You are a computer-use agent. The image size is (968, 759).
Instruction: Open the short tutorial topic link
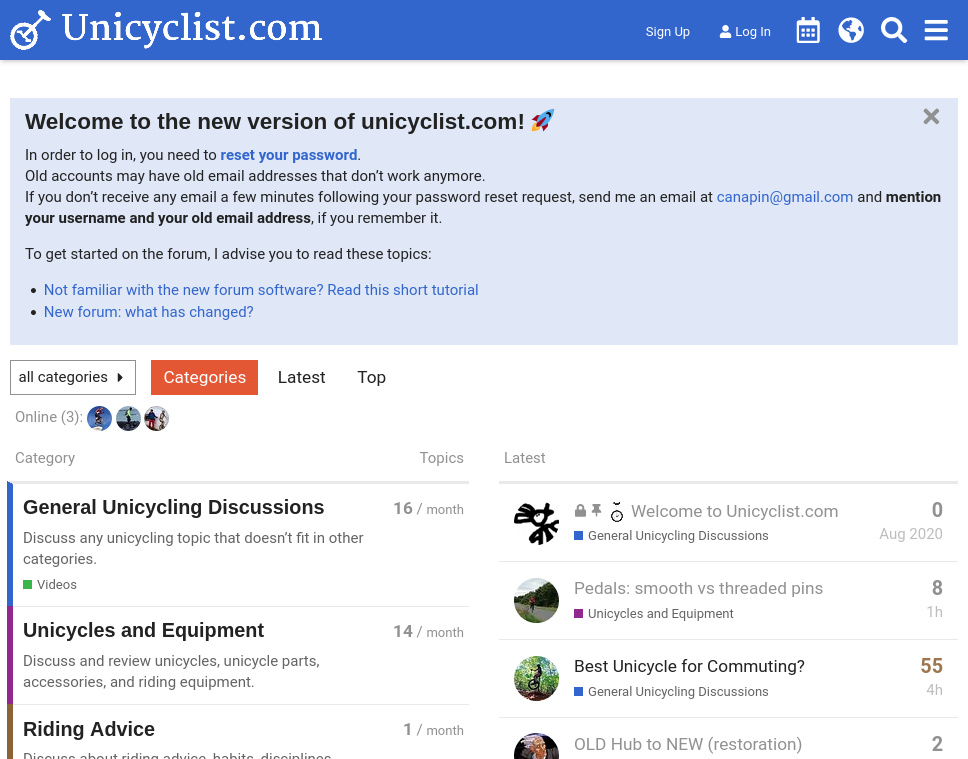261,290
